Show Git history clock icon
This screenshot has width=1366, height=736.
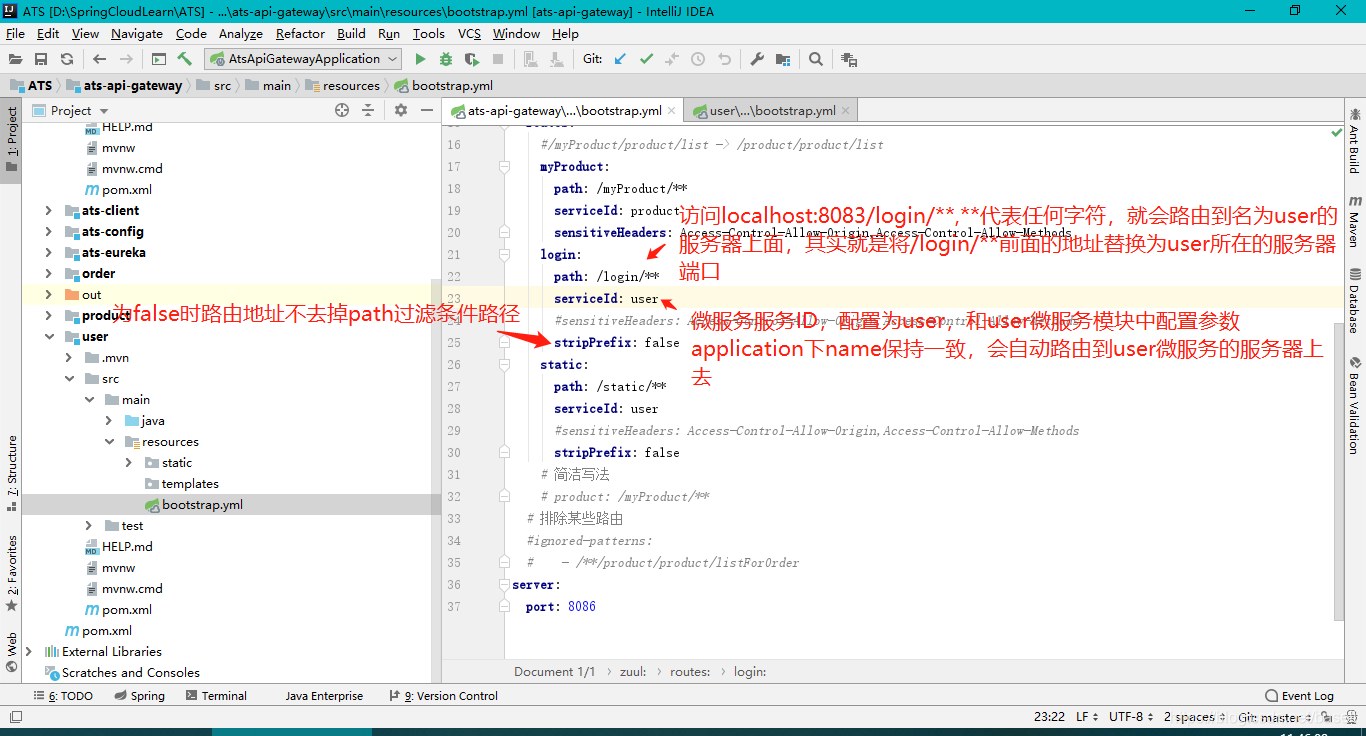coord(698,59)
